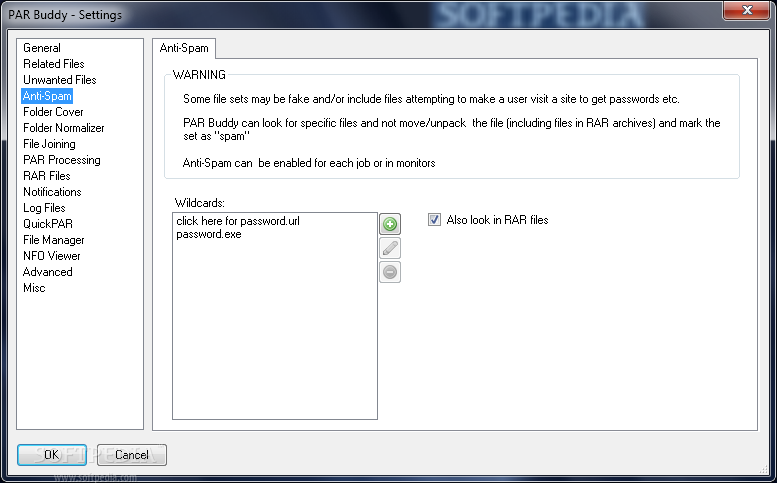Close the PAR Buddy Settings window
This screenshot has height=483, width=777.
(747, 10)
